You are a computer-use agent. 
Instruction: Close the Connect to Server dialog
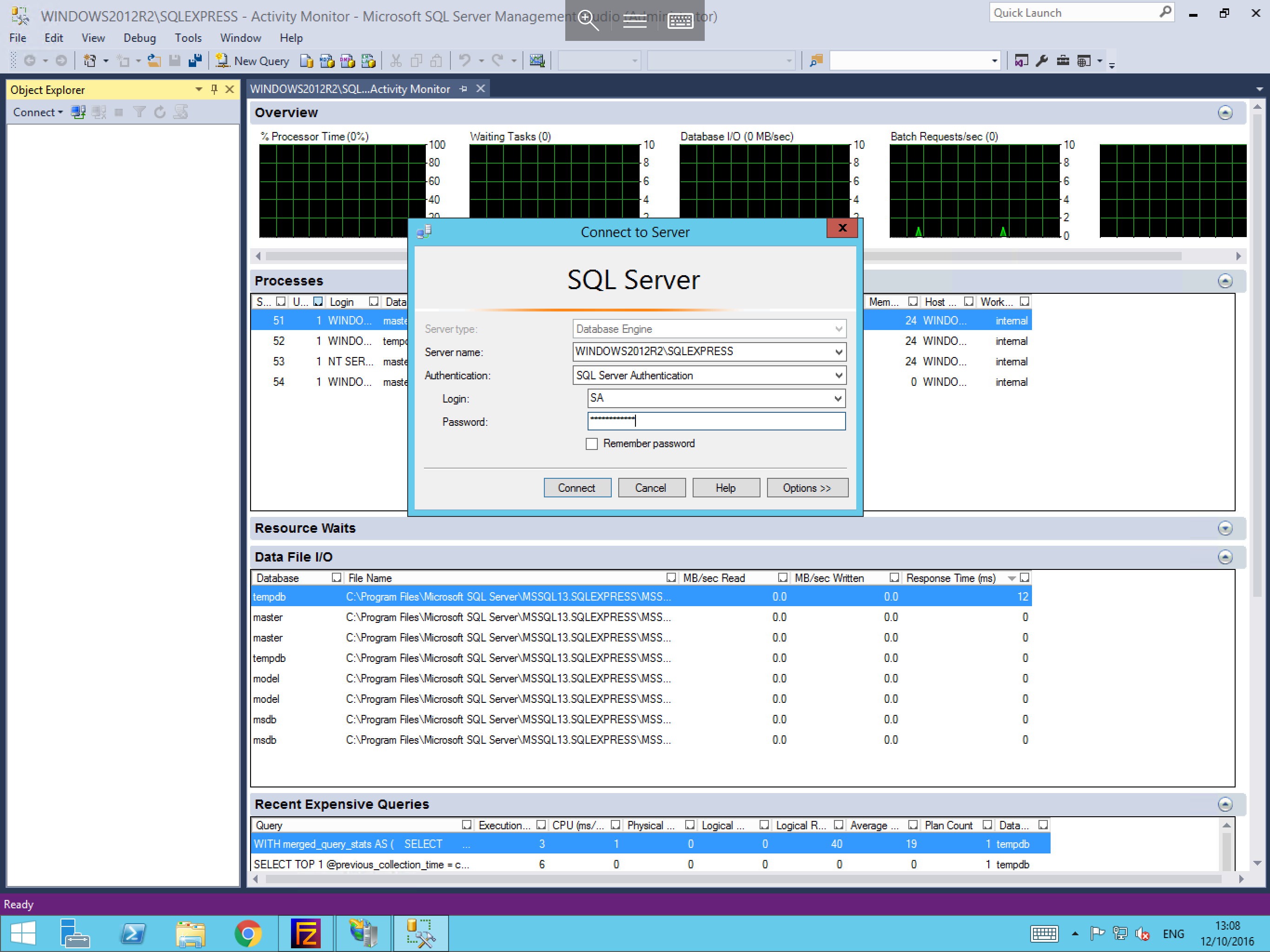[842, 228]
